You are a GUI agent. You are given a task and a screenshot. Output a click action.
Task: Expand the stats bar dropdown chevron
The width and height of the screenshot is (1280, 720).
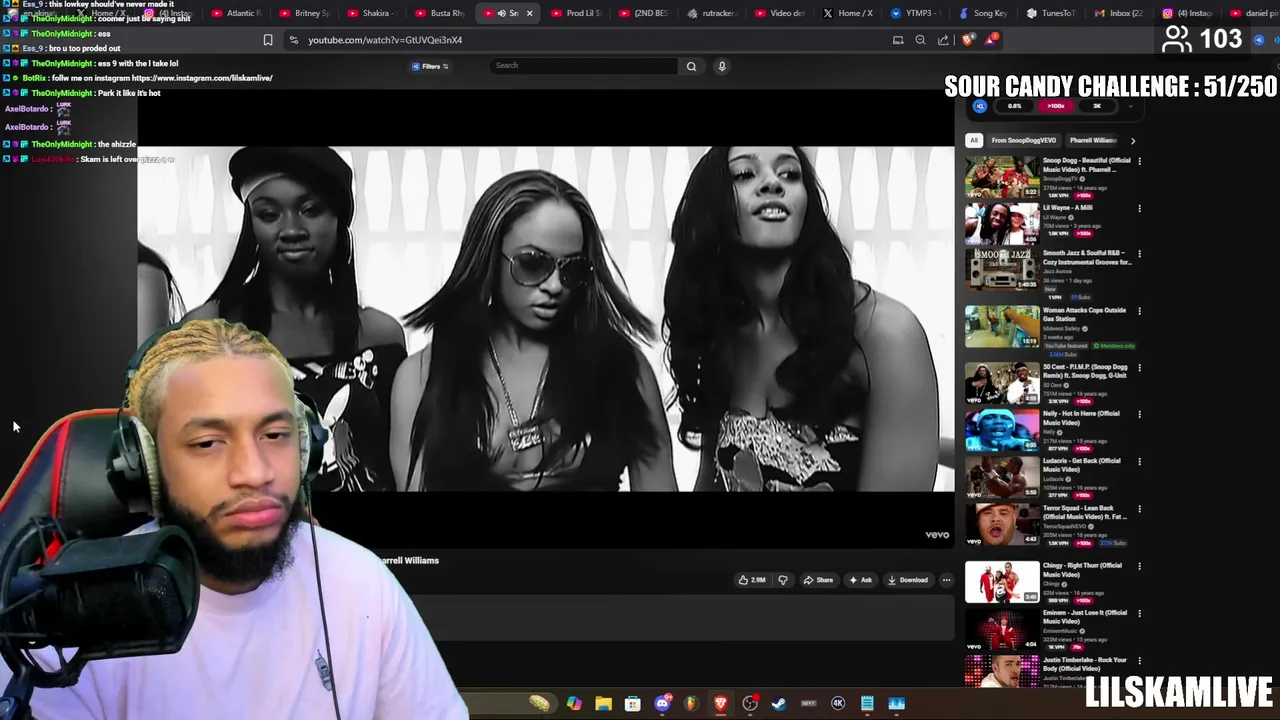point(1131,106)
